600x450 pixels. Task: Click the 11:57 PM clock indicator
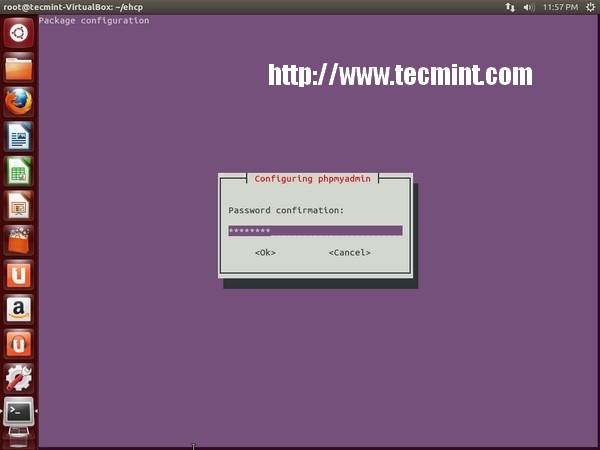560,7
